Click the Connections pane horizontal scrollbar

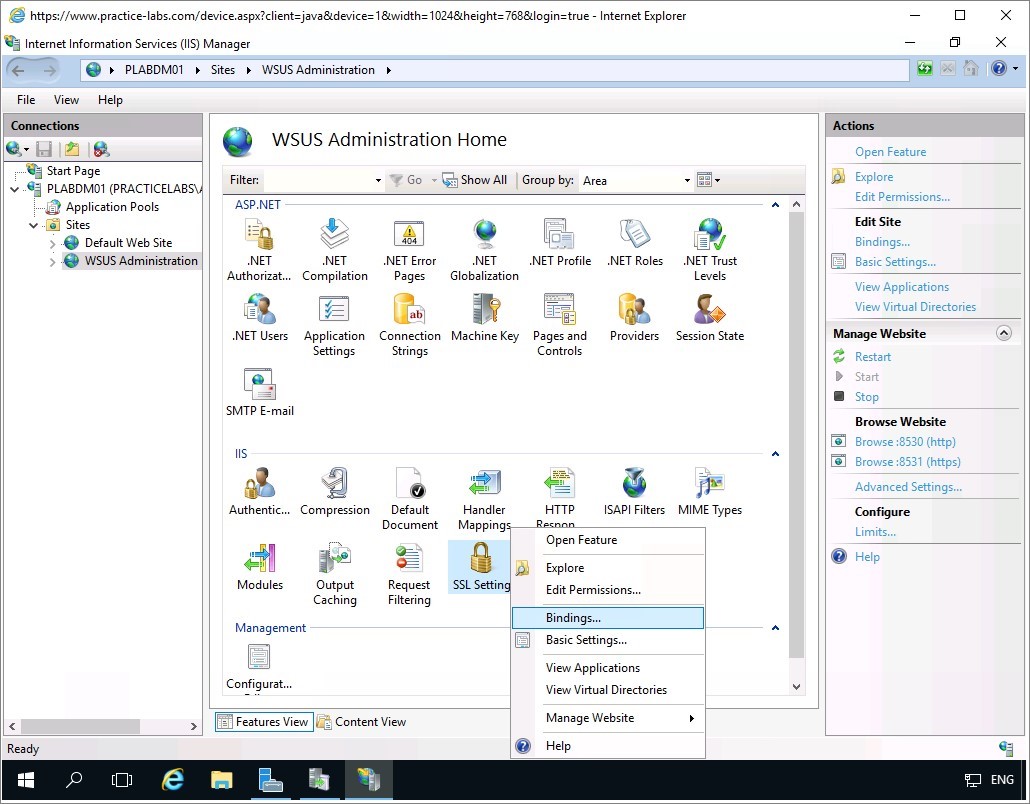coord(80,726)
